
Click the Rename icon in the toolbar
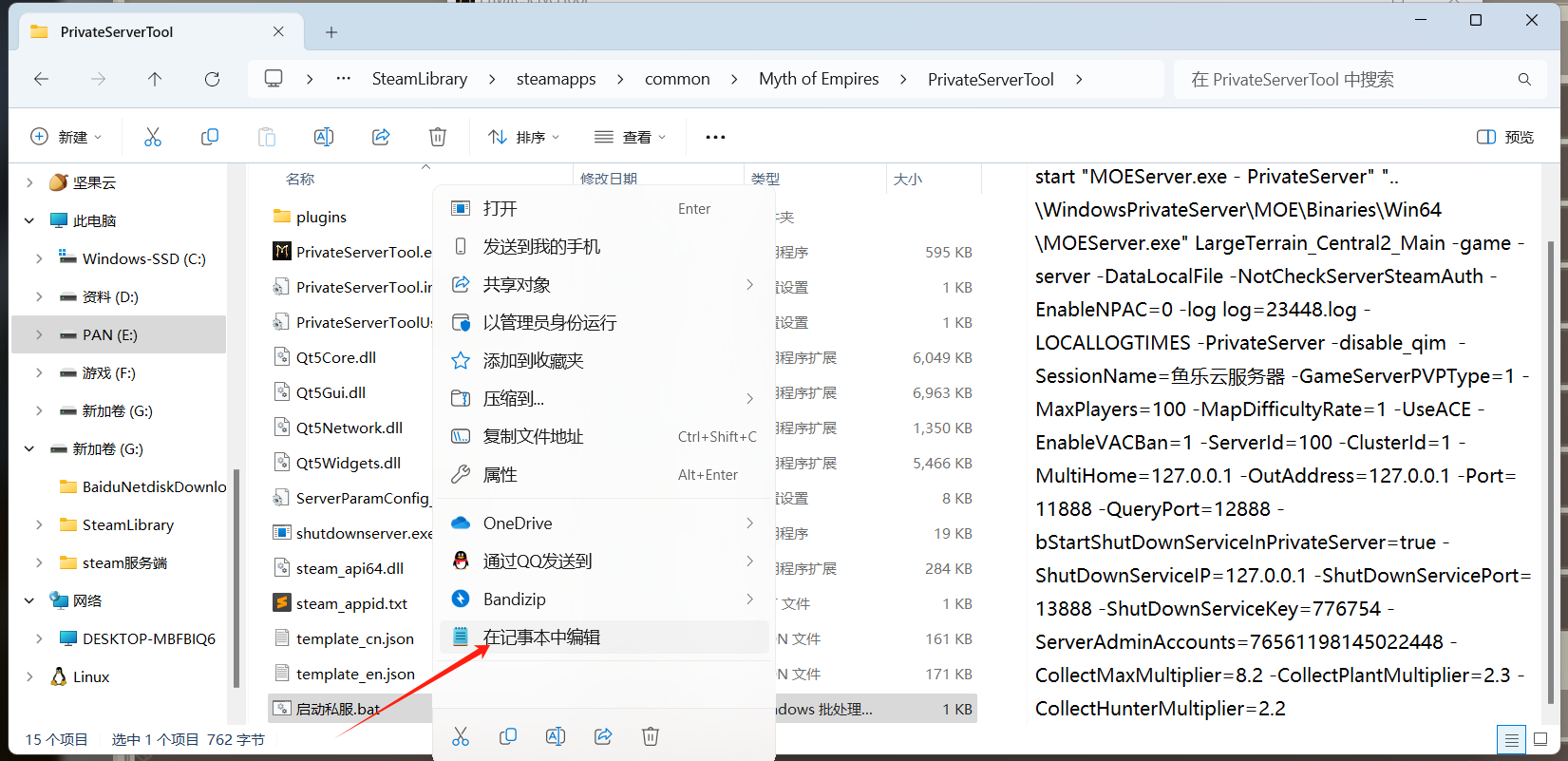(x=324, y=137)
